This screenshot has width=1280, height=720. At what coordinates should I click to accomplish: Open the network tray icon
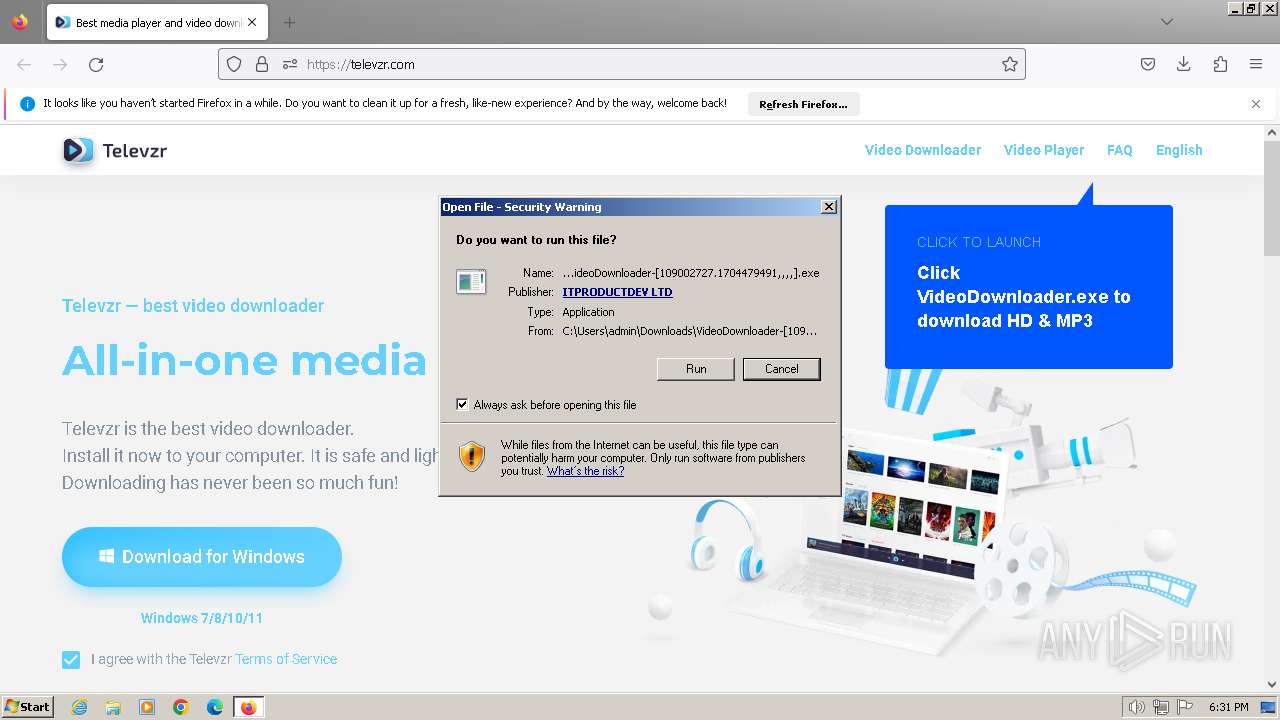pyautogui.click(x=1161, y=707)
